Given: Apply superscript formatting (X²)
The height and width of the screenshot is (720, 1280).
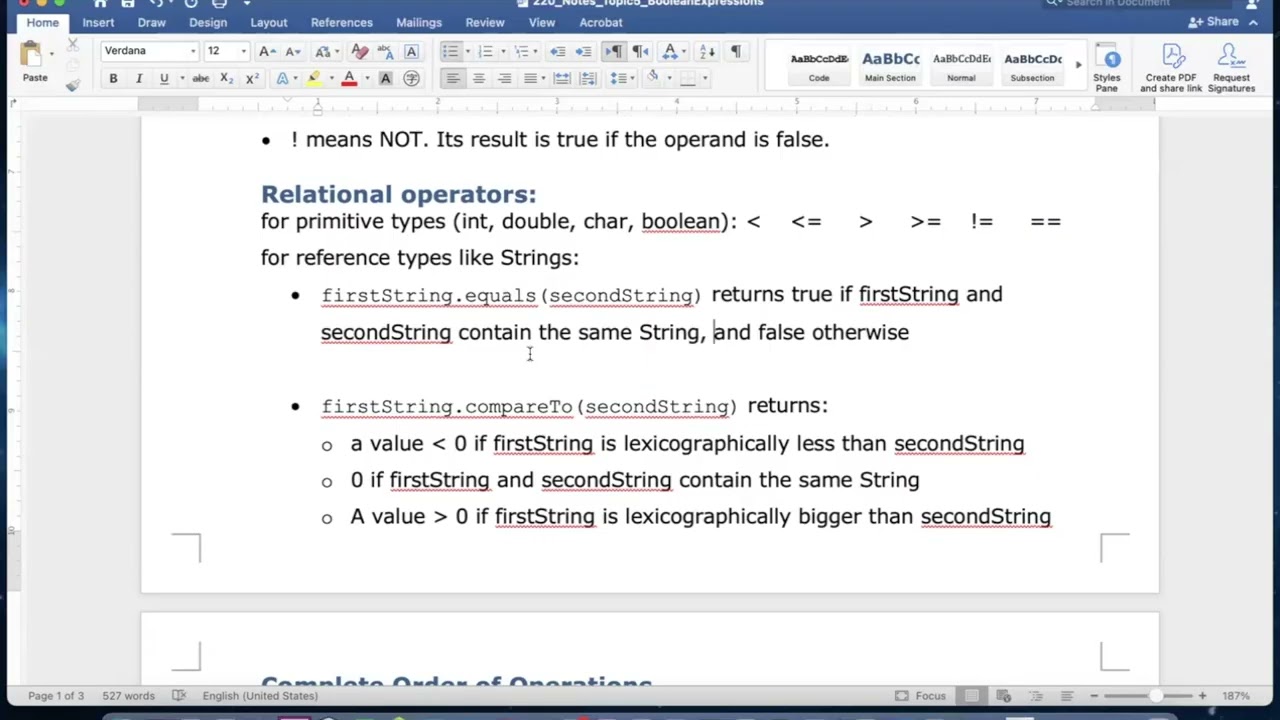Looking at the screenshot, I should coord(252,78).
